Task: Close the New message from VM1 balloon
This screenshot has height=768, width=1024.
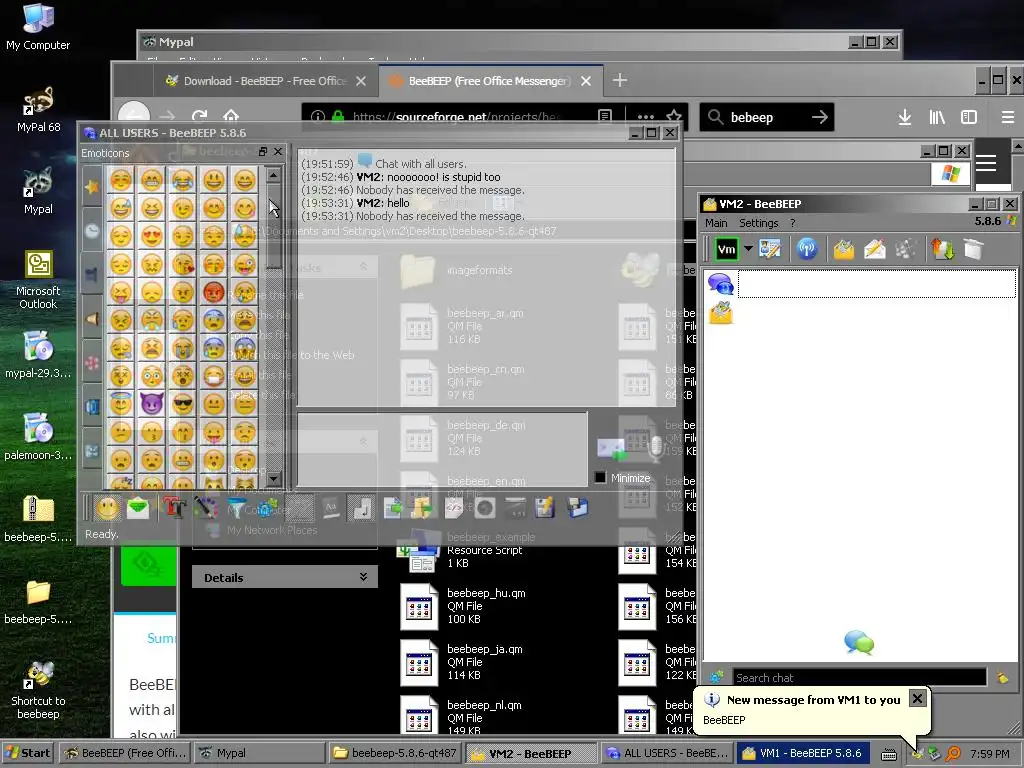Action: (x=917, y=698)
